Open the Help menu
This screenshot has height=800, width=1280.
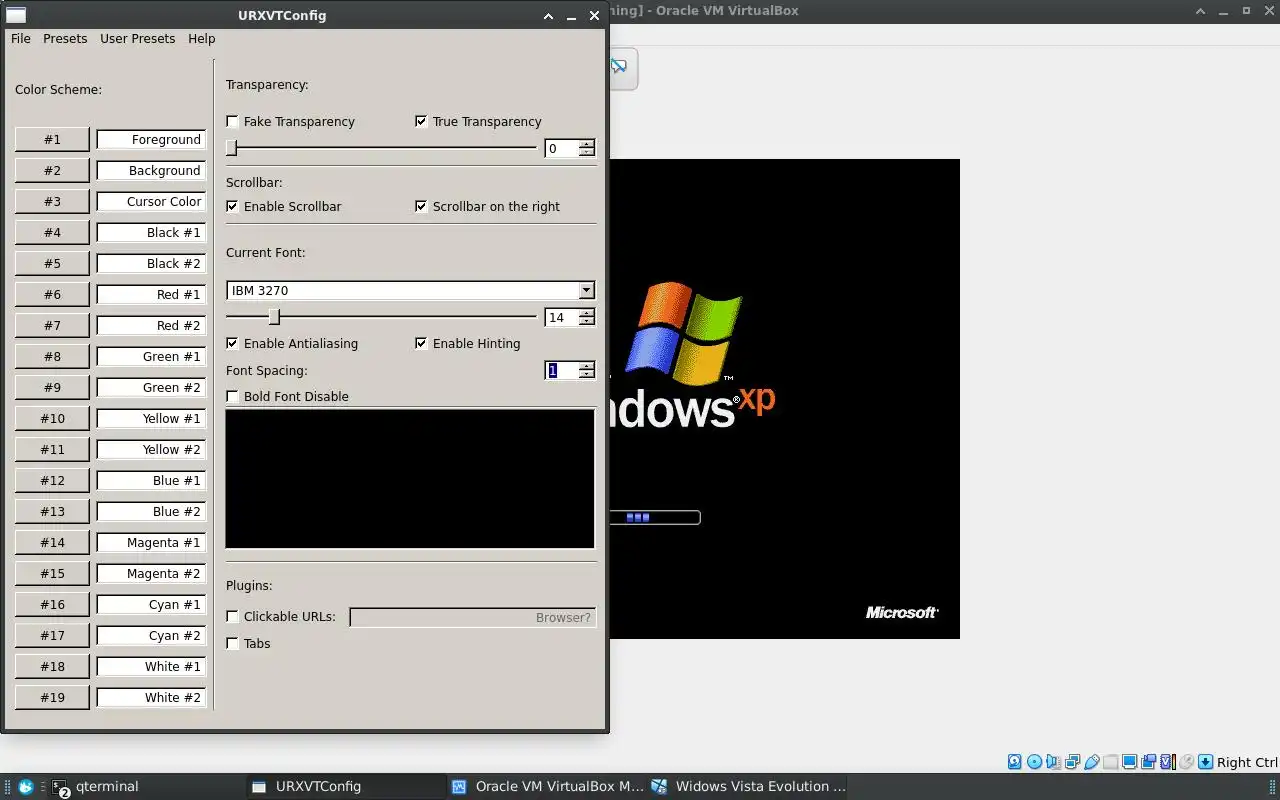pos(201,38)
